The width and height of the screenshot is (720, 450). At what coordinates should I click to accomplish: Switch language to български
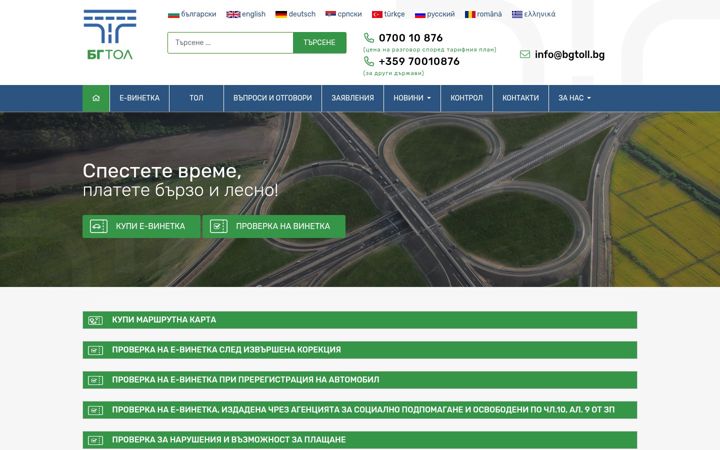point(198,14)
